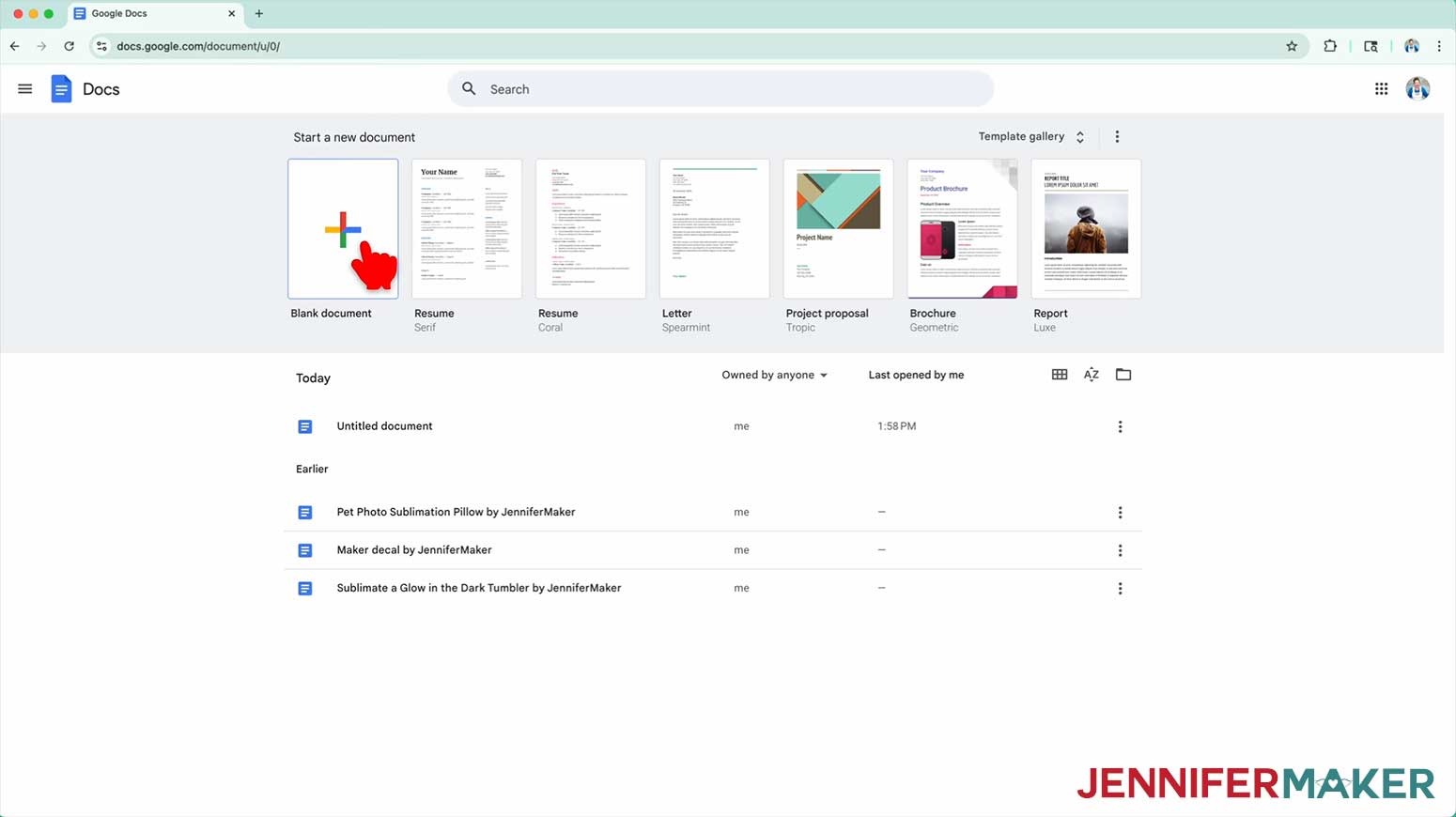Close the Google Docs tab
The image size is (1456, 817).
click(231, 13)
